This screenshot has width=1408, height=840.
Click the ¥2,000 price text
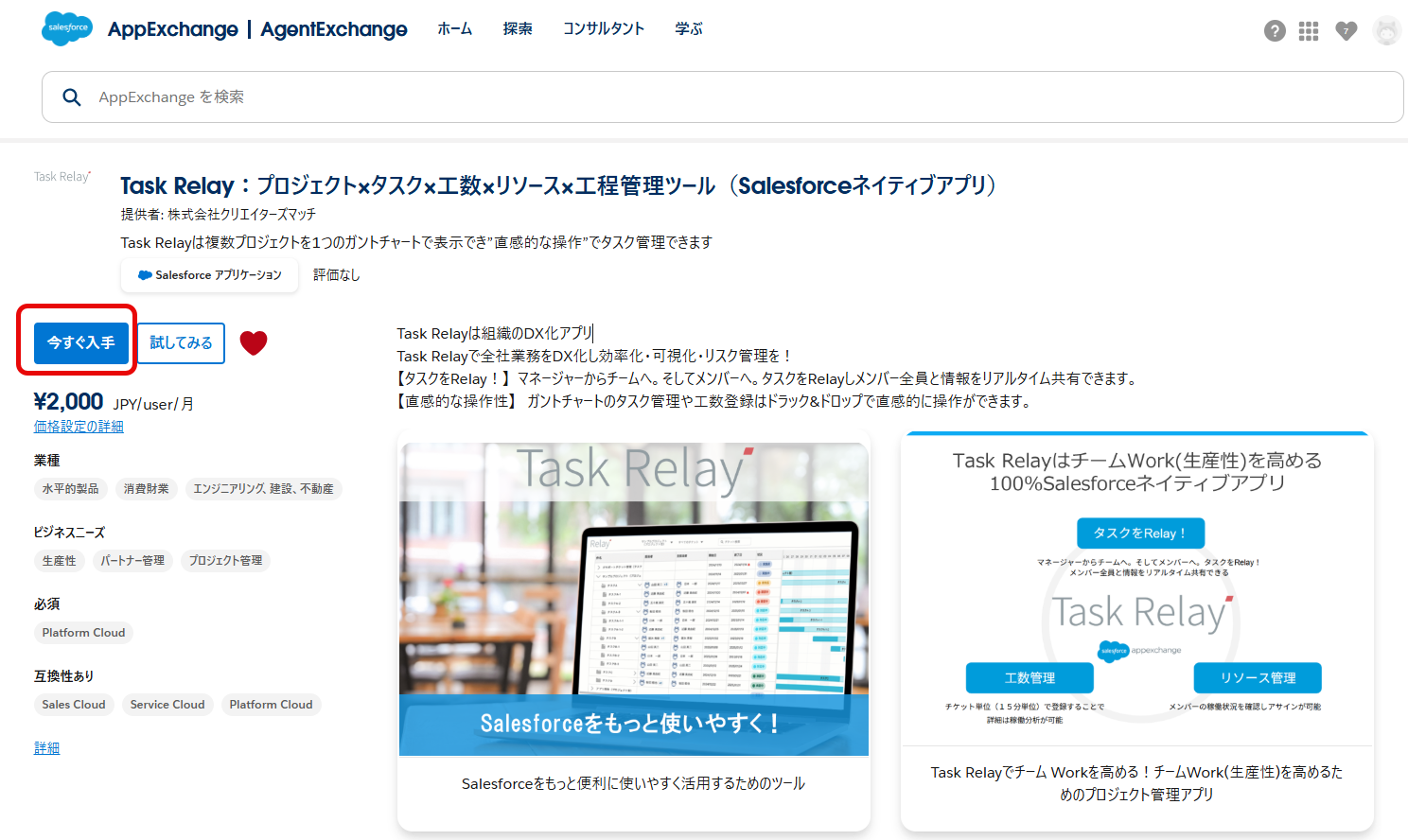(68, 402)
